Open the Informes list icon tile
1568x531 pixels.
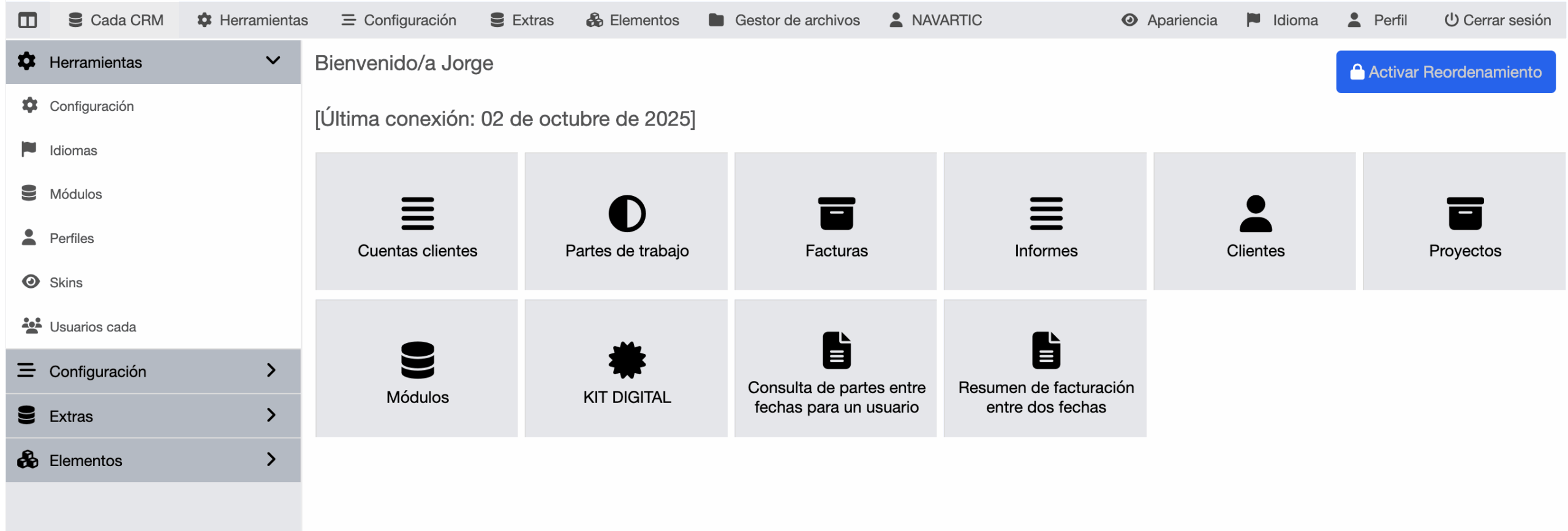(x=1045, y=222)
